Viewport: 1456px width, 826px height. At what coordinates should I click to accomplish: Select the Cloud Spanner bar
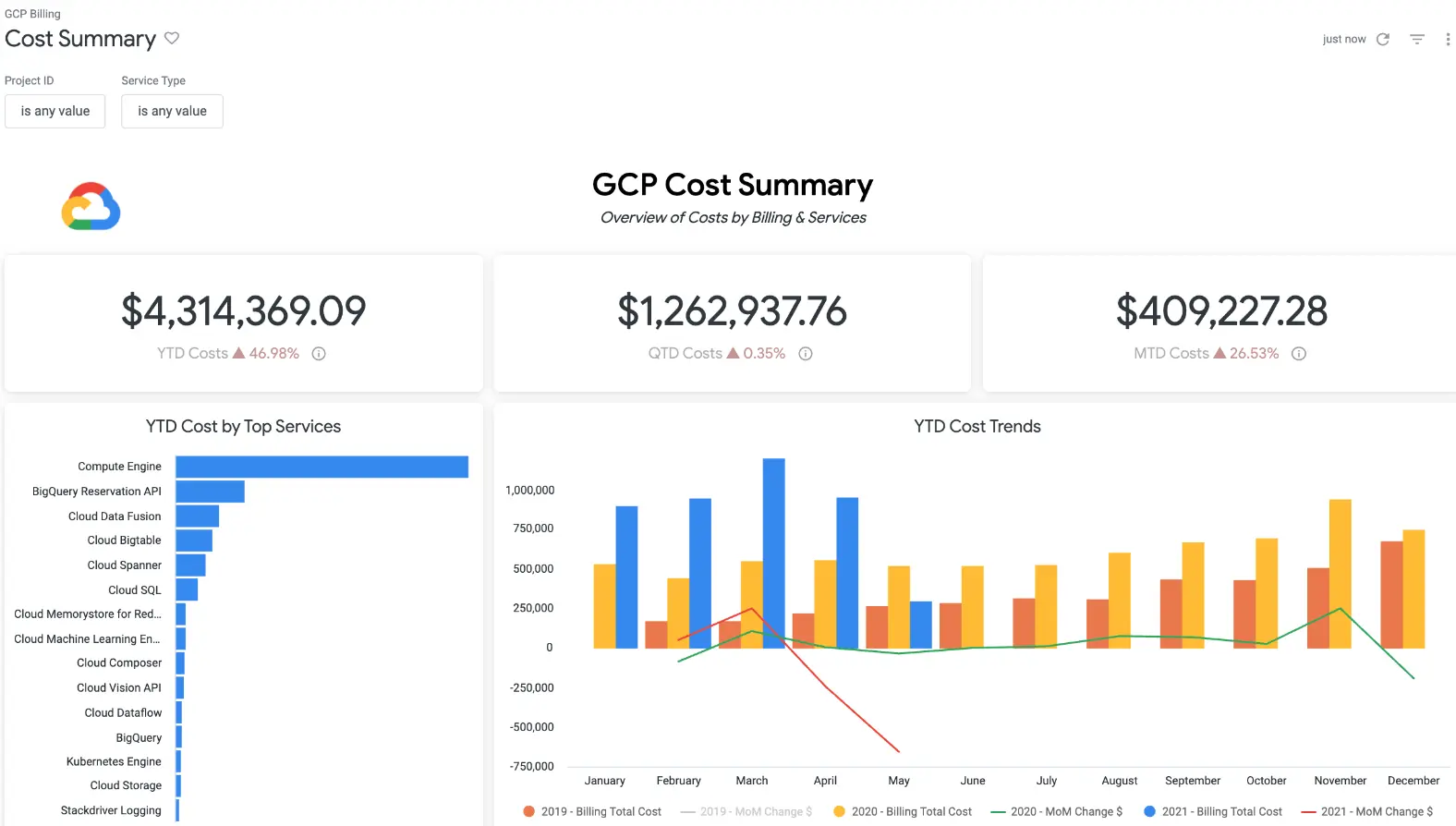(190, 565)
